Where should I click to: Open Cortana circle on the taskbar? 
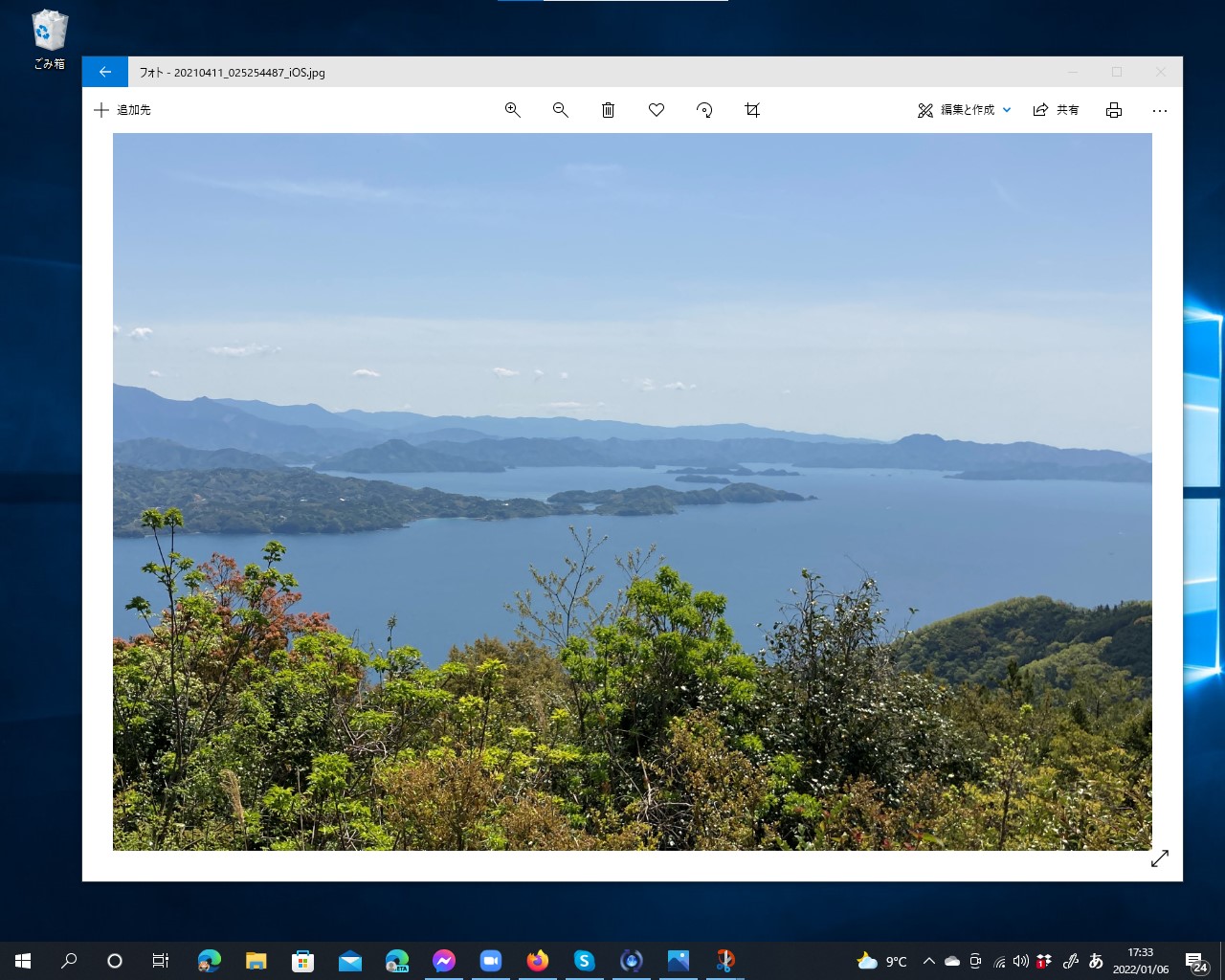(x=115, y=961)
